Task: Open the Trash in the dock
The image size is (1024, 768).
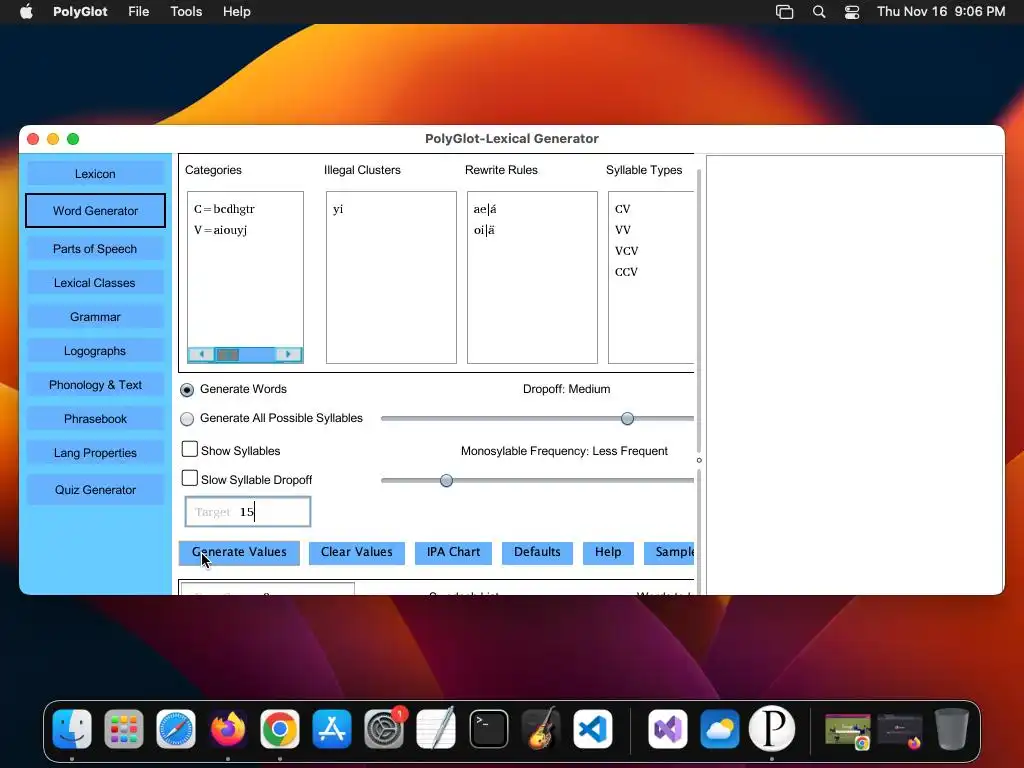Action: pyautogui.click(x=952, y=729)
